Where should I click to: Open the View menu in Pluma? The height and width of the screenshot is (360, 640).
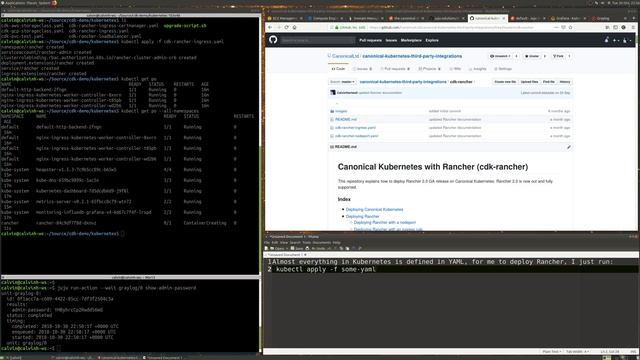(284, 242)
